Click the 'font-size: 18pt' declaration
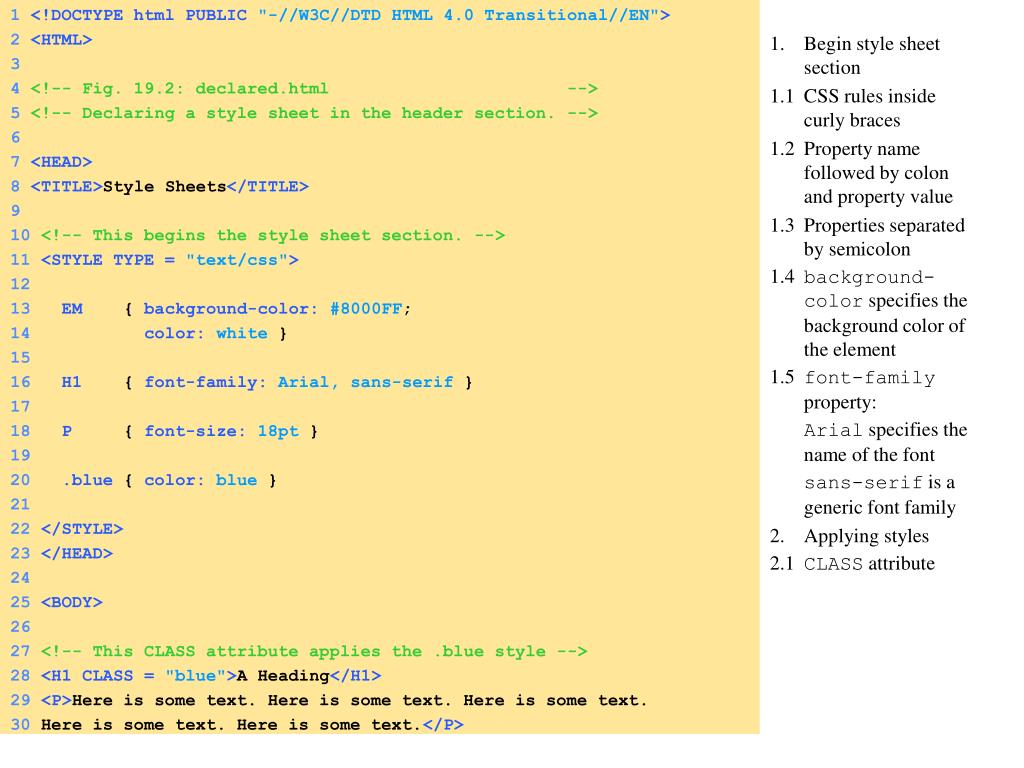This screenshot has width=1024, height=768. (x=221, y=431)
